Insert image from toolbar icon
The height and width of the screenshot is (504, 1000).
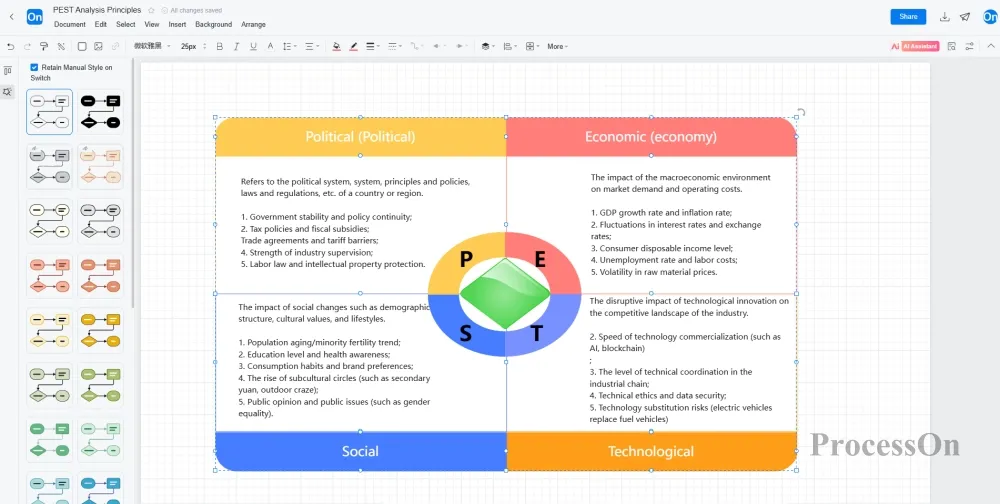point(98,46)
